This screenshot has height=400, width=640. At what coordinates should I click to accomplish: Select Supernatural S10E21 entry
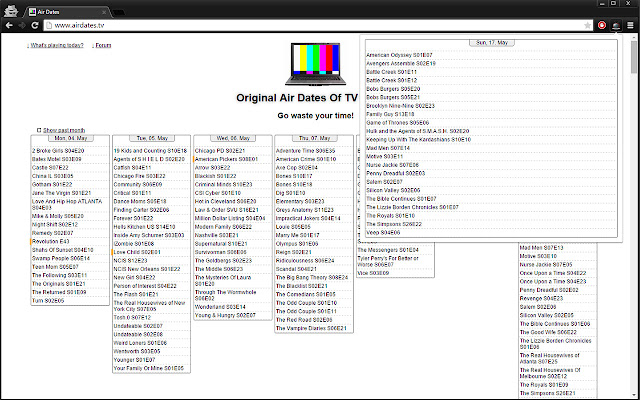[221, 244]
